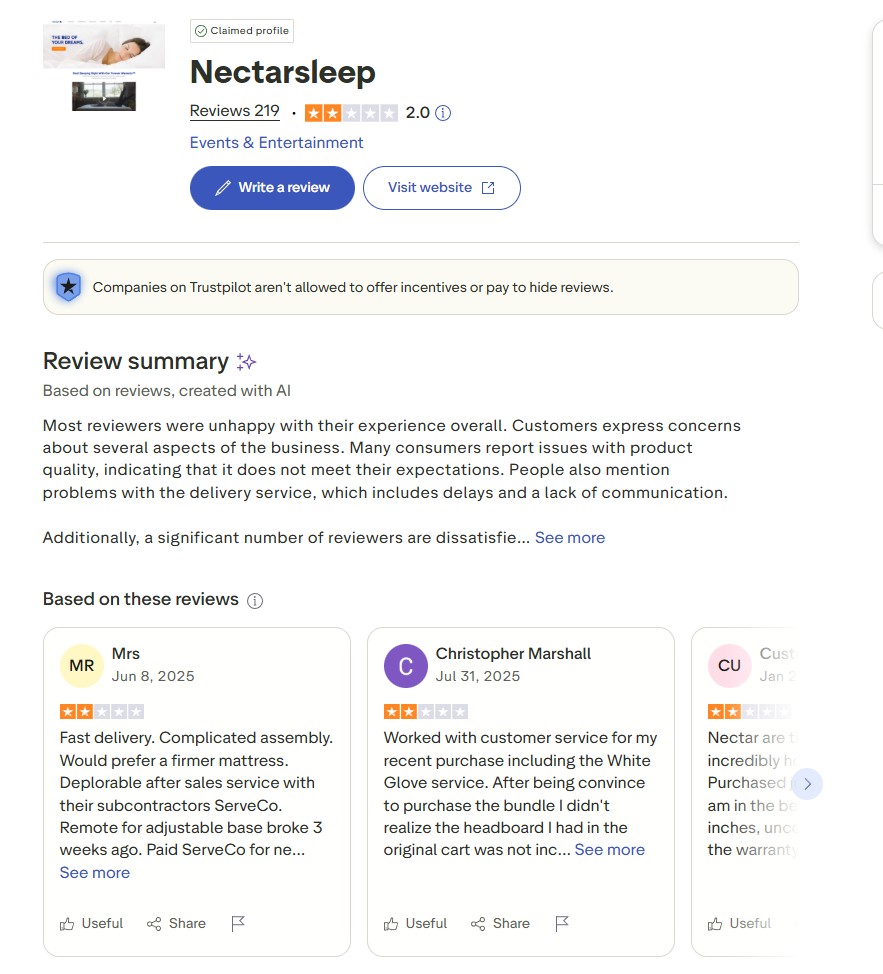The width and height of the screenshot is (883, 974).
Task: Click the MR reviewer avatar
Action: (x=82, y=666)
